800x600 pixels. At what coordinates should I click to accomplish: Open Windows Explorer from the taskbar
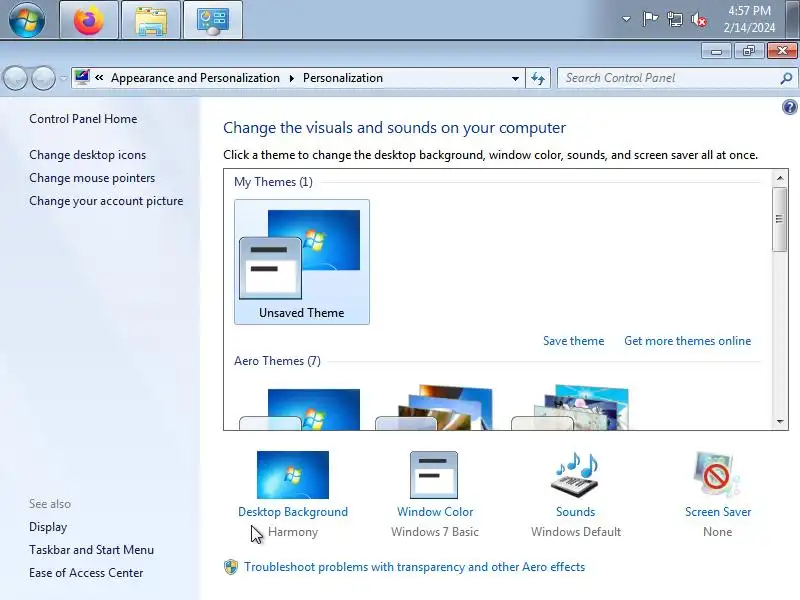tap(151, 20)
